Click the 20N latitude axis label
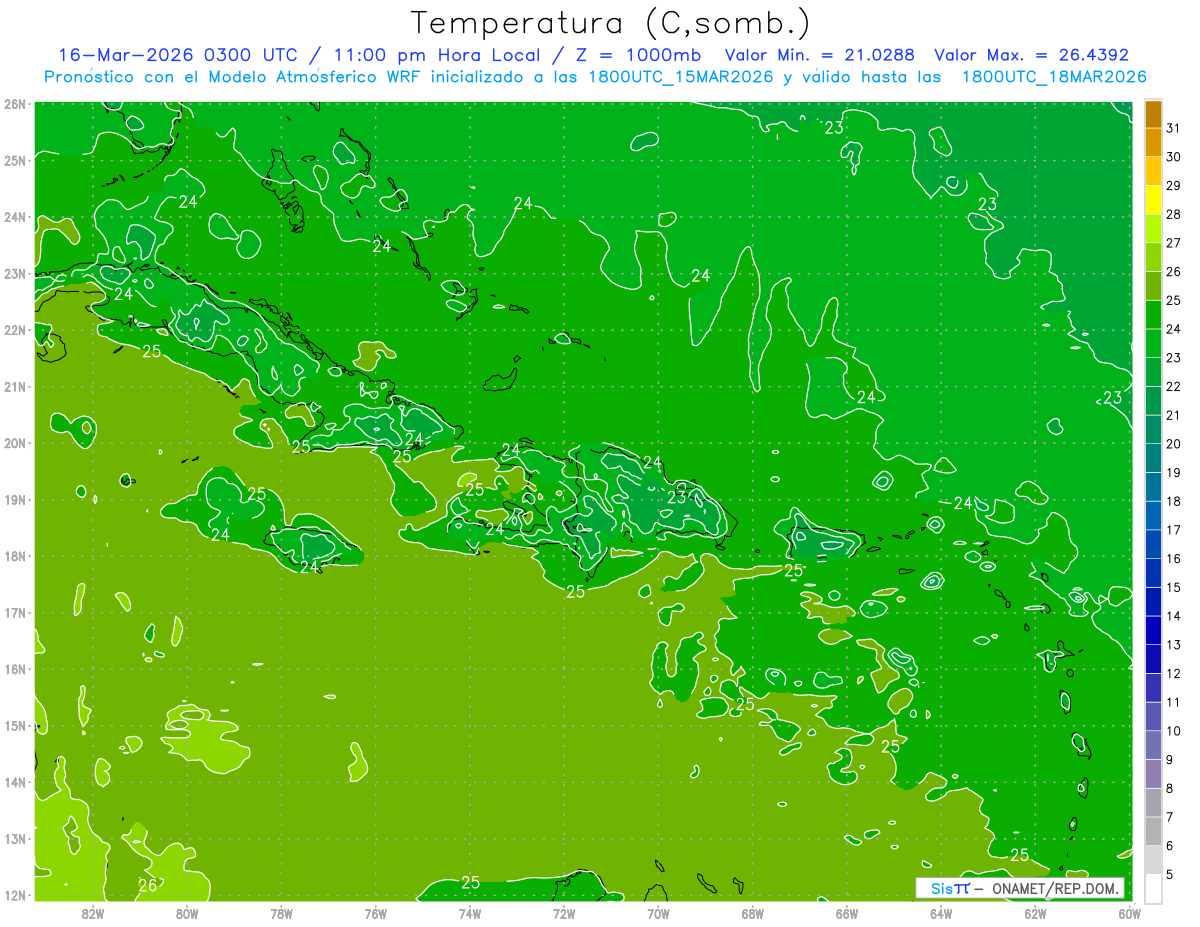 pyautogui.click(x=14, y=443)
